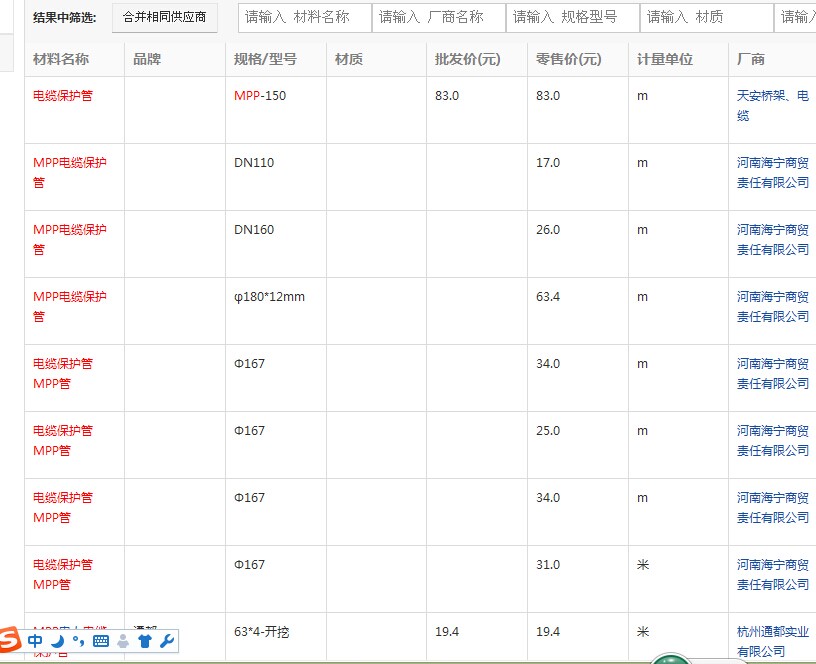Click 品牌 column header
816x664 pixels.
[x=147, y=59]
